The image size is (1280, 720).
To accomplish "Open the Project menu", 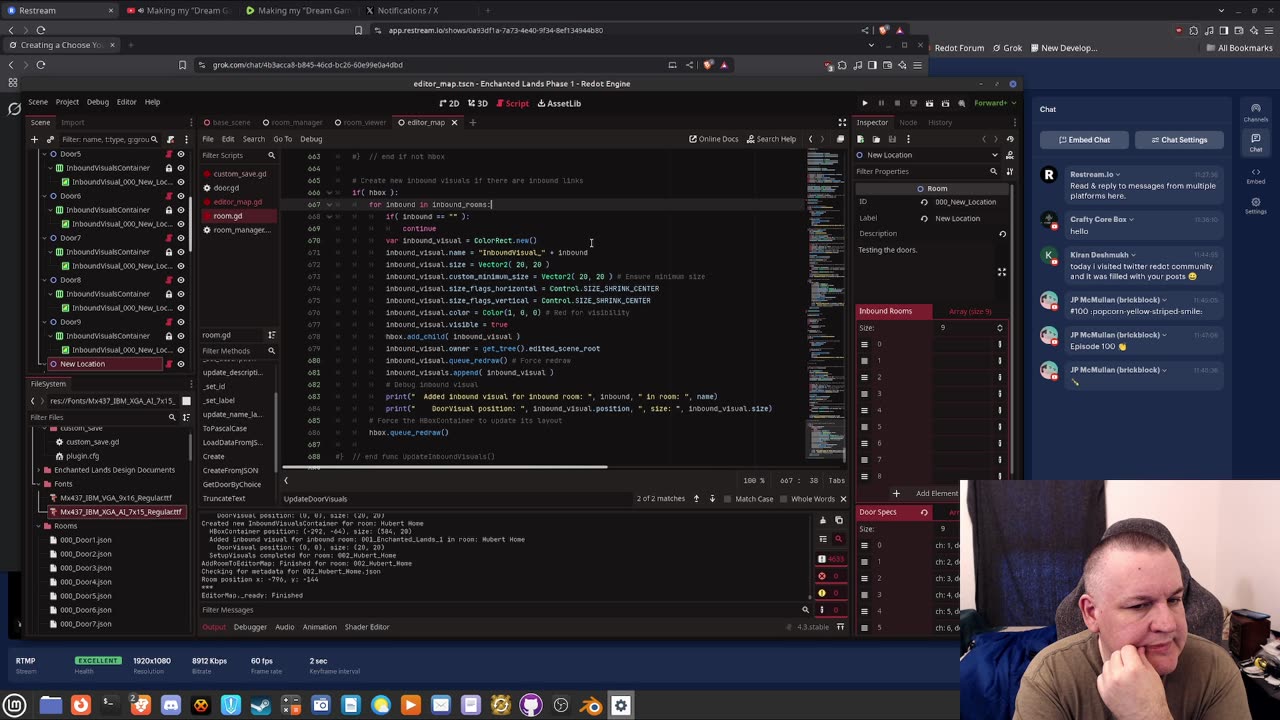I will pyautogui.click(x=67, y=101).
